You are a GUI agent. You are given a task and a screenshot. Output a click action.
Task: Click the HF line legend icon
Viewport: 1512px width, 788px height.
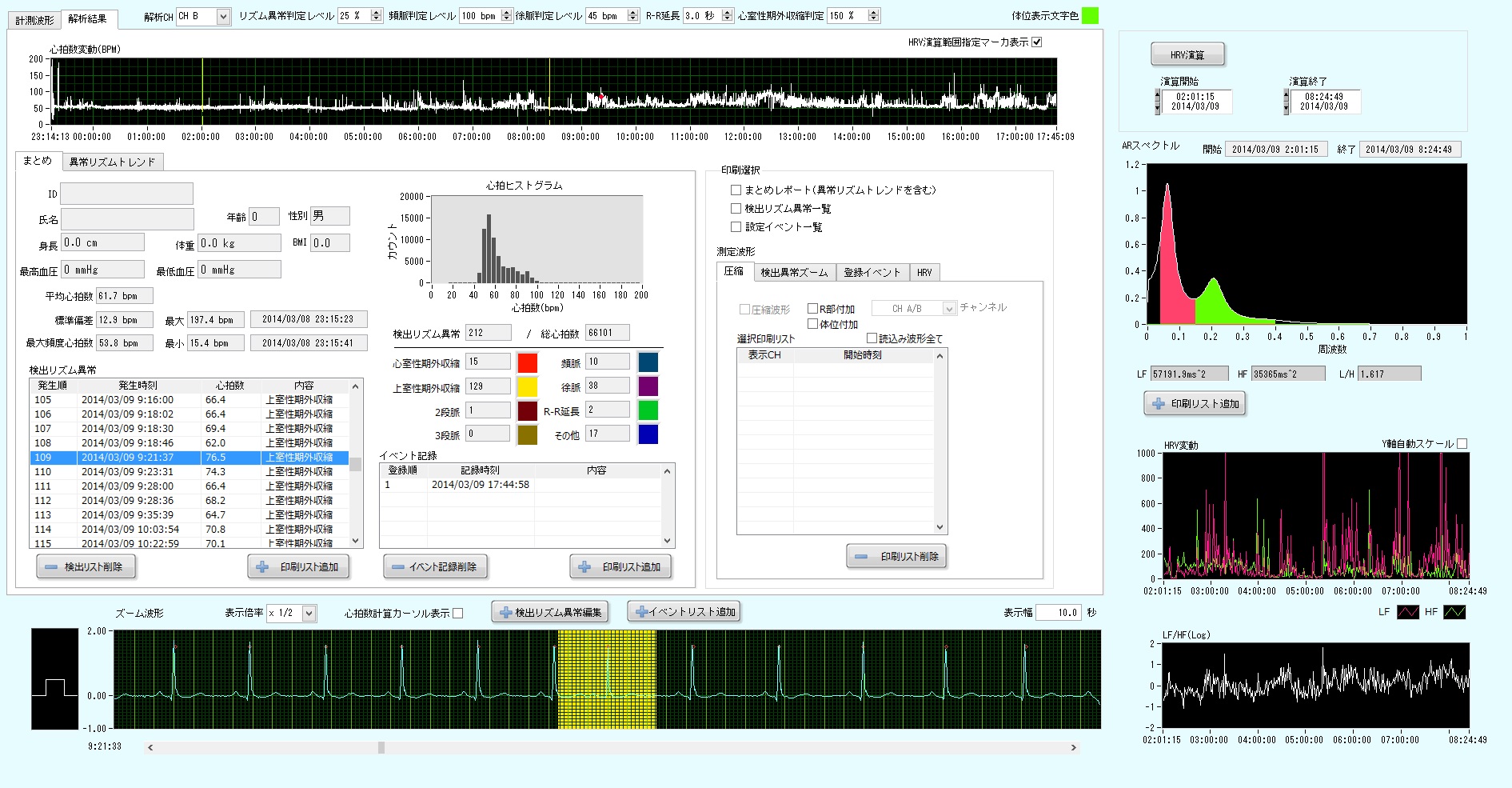point(1454,612)
